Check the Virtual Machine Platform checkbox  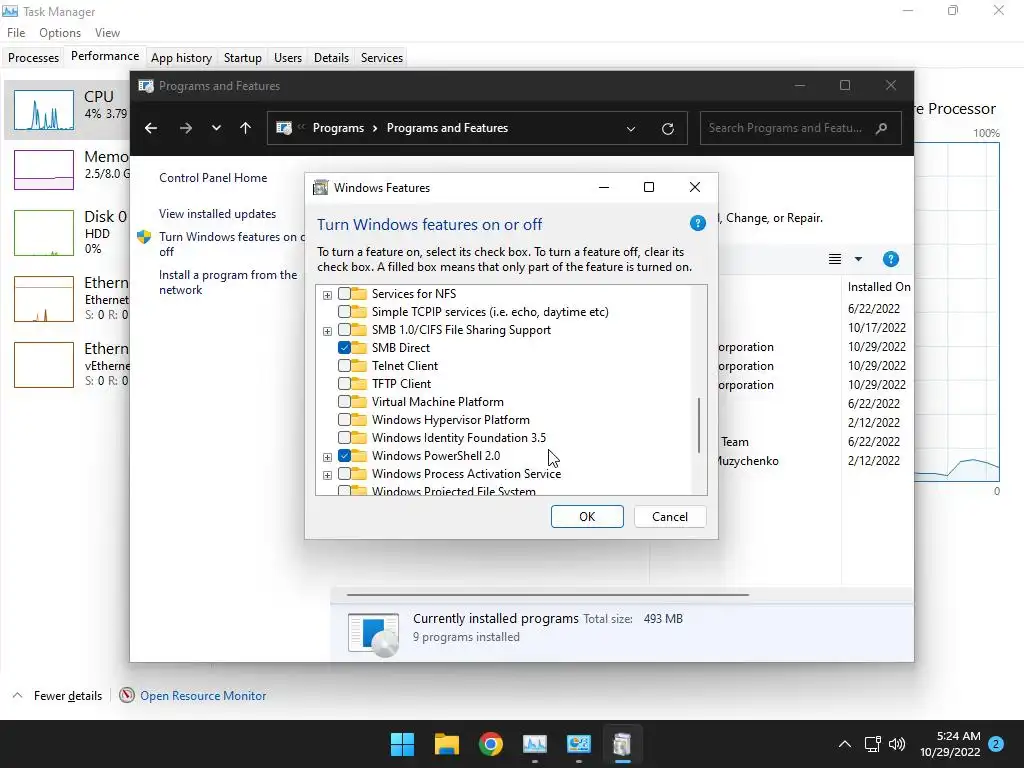tap(344, 402)
